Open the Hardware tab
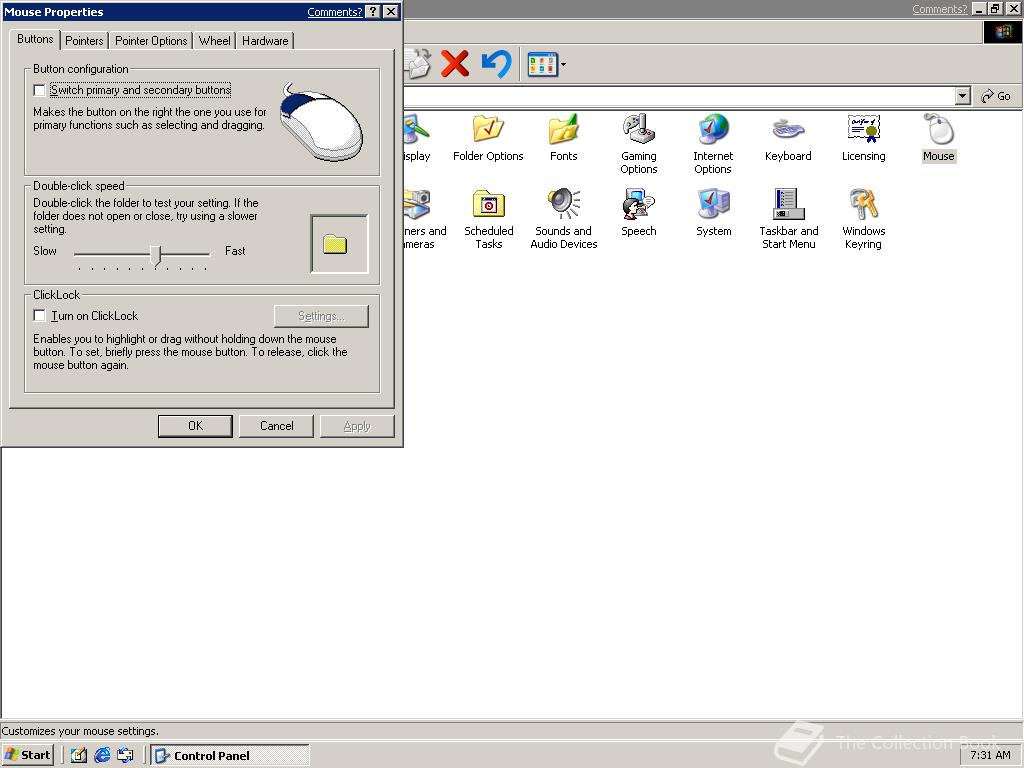This screenshot has height=768, width=1024. 264,40
